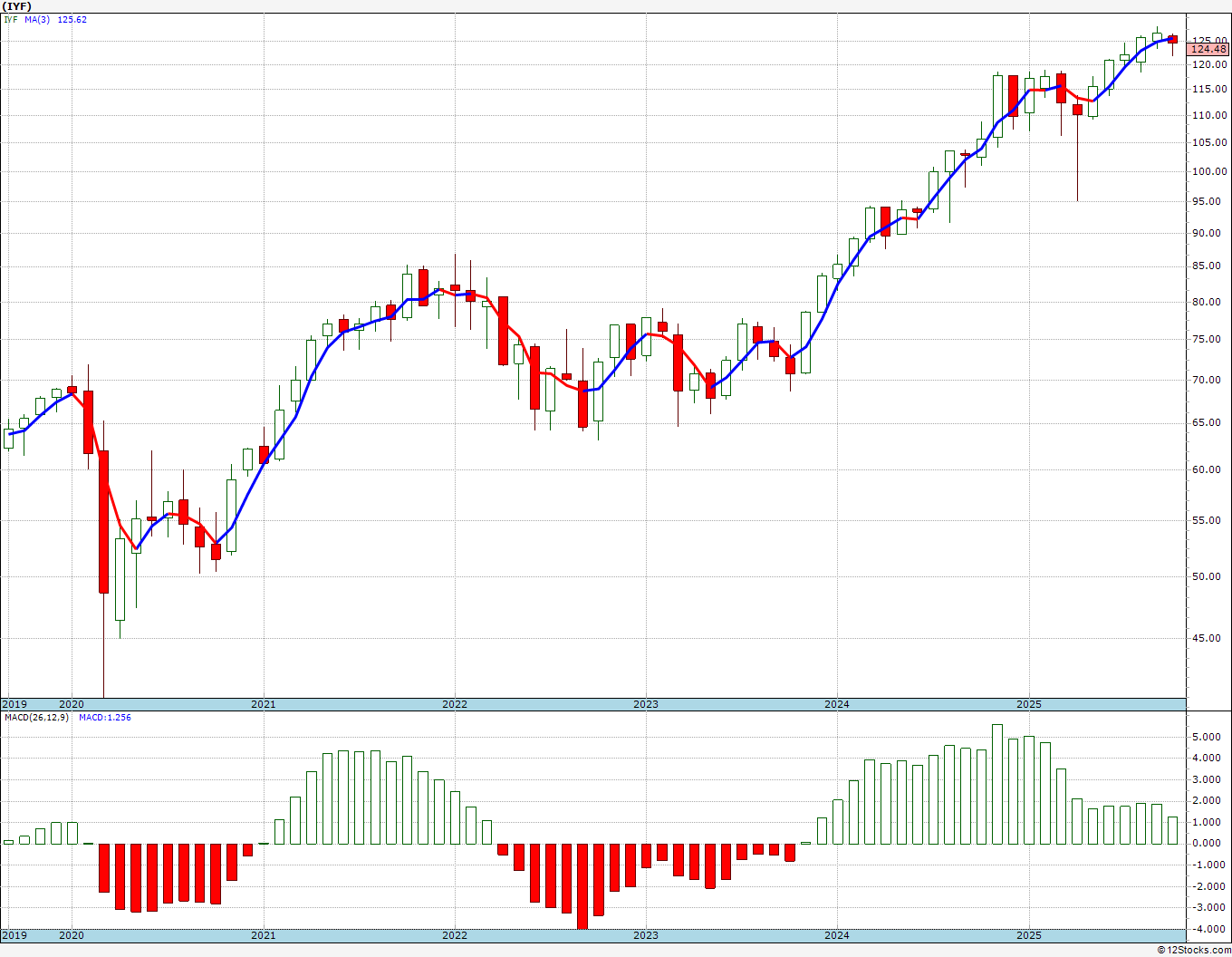Click the deepest red MACD histogram bar
The image size is (1232, 957).
pyautogui.click(x=582, y=885)
